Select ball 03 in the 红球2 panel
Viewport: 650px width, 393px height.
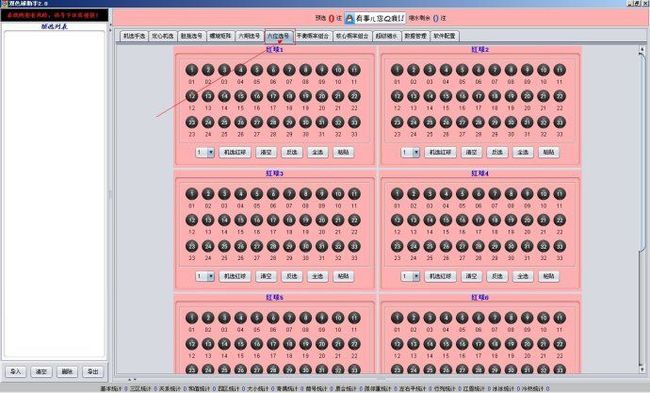(x=429, y=70)
